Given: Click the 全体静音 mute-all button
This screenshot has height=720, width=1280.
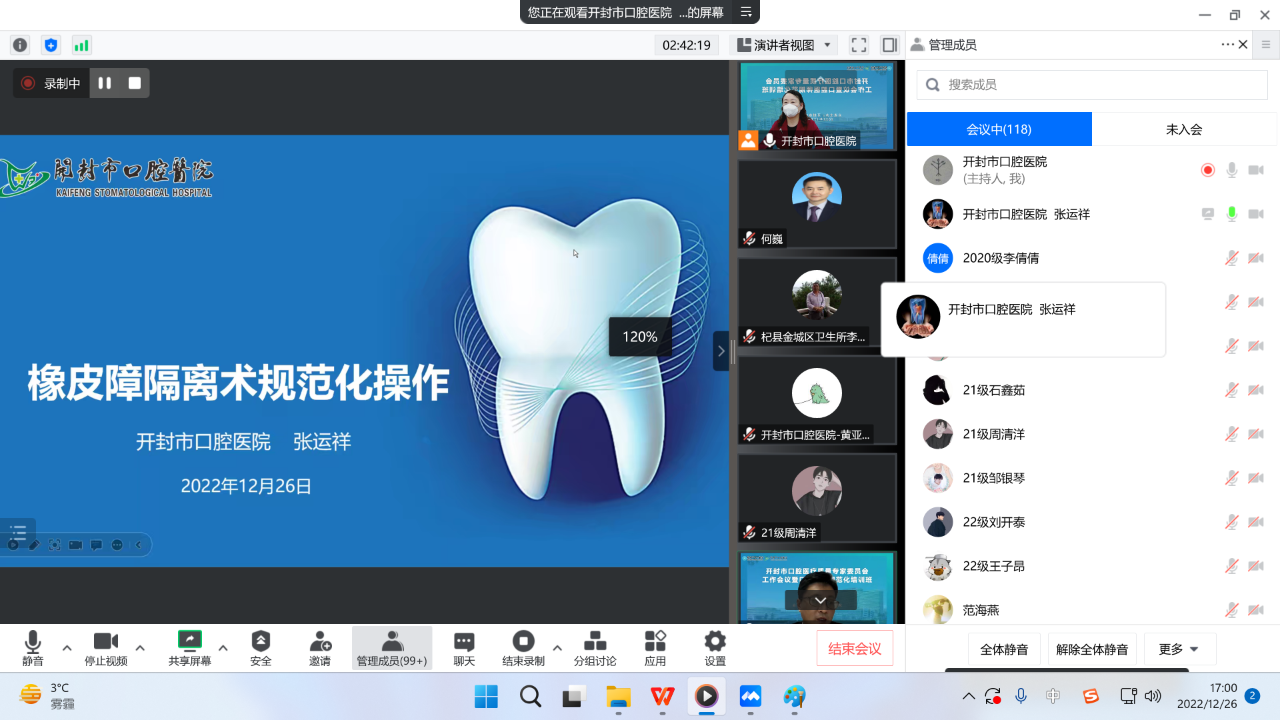Looking at the screenshot, I should pyautogui.click(x=1003, y=648).
